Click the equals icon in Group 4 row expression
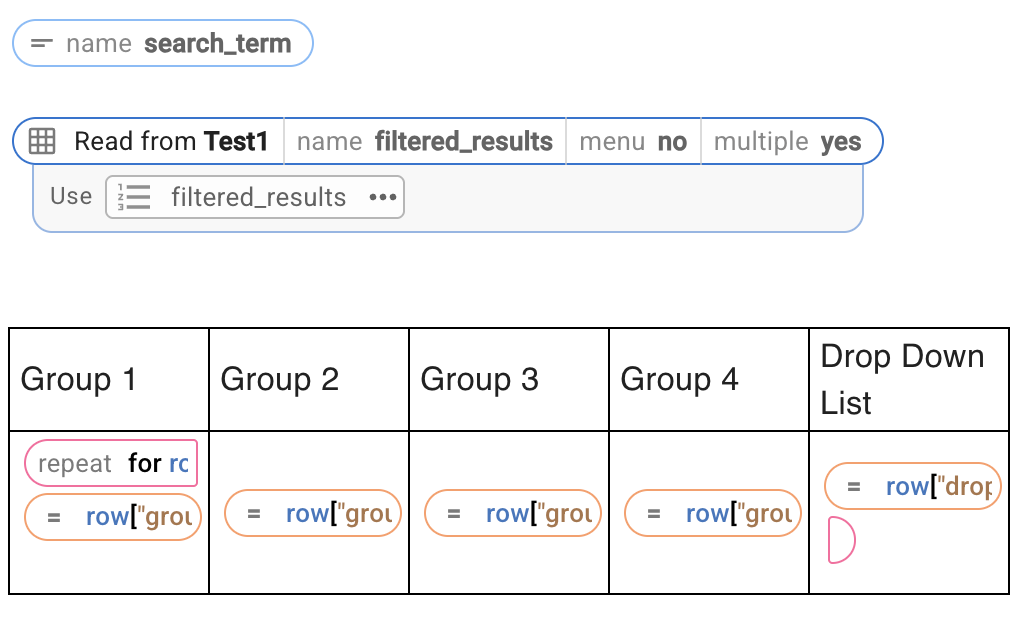The image size is (1032, 640). (x=654, y=514)
